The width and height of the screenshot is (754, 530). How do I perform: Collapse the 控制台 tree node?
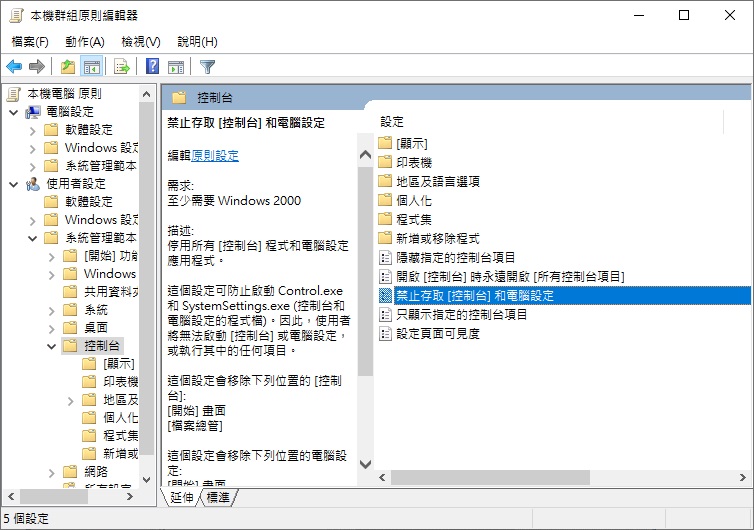[51, 346]
